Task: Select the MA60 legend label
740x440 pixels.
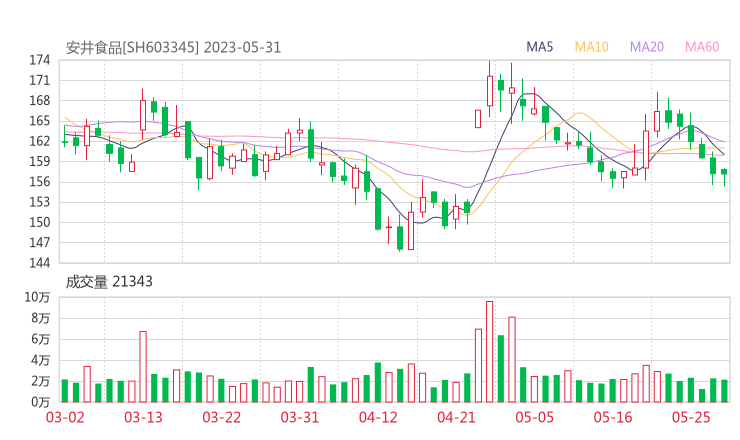Action: [702, 47]
